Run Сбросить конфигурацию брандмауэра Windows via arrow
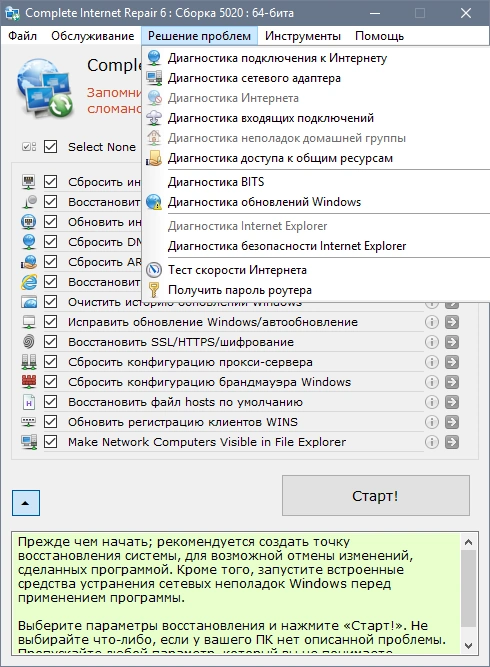The image size is (490, 667). [x=452, y=382]
